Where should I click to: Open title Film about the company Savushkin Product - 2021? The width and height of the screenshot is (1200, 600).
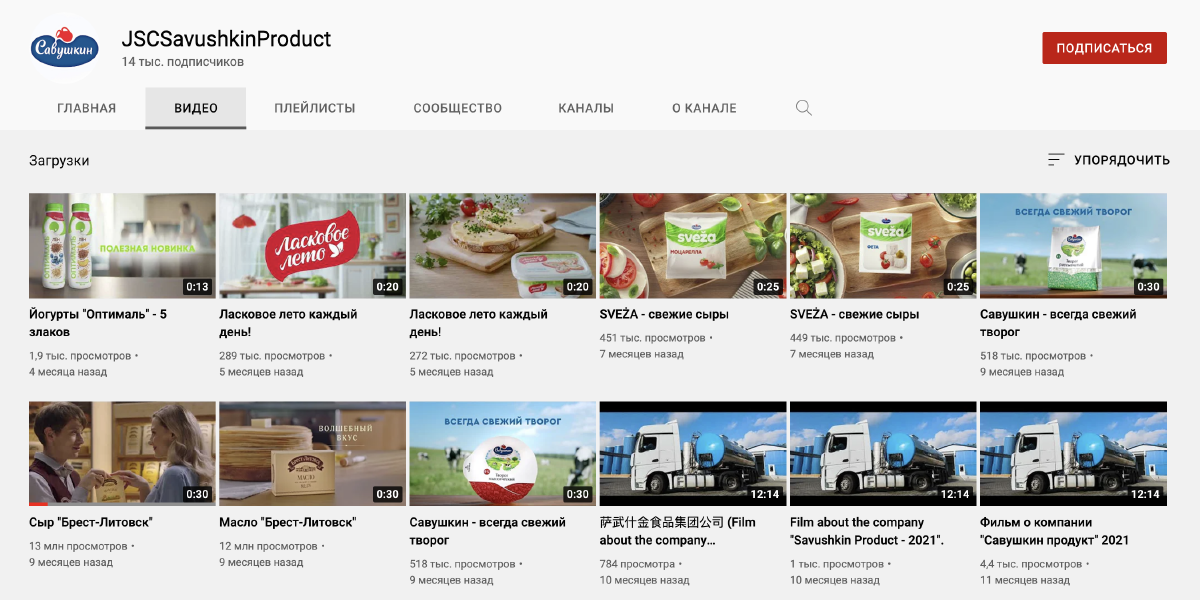(868, 531)
